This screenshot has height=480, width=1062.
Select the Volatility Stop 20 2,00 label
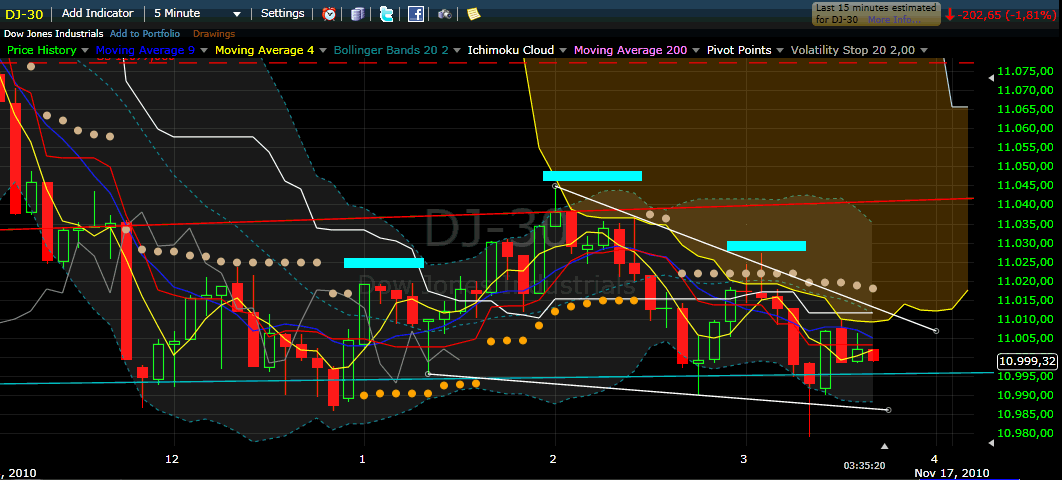[853, 50]
